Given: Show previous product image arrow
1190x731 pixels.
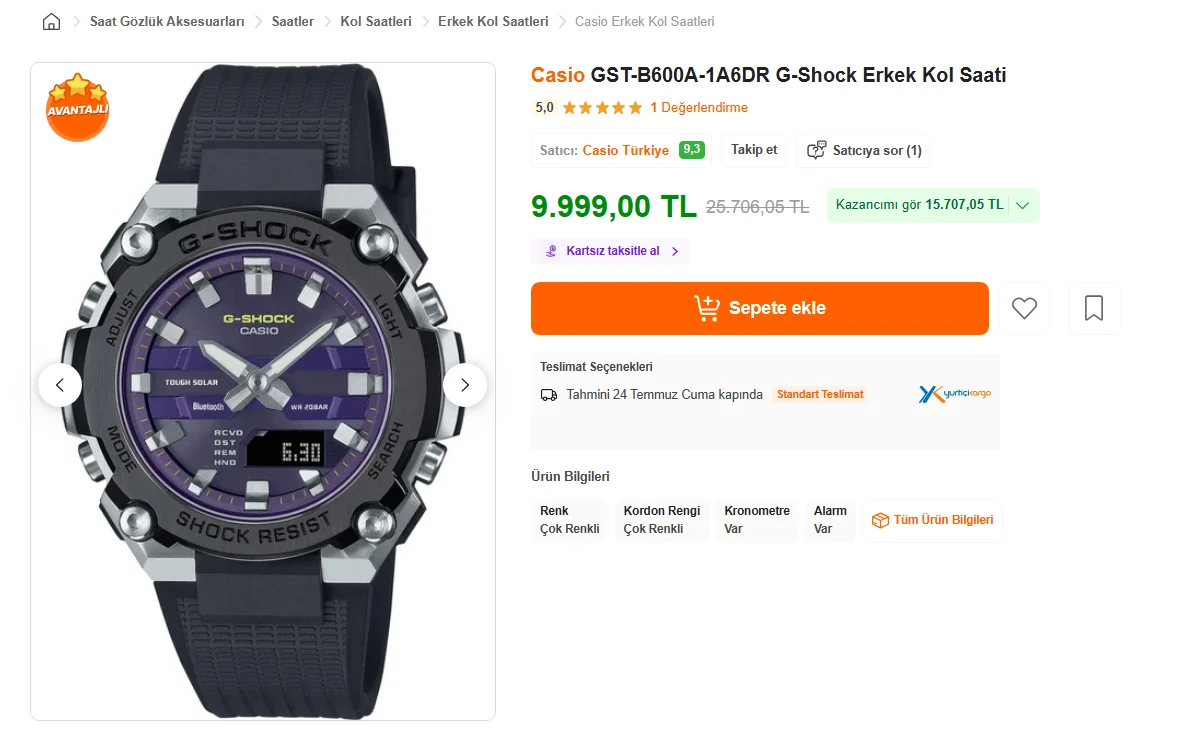Looking at the screenshot, I should coord(60,385).
